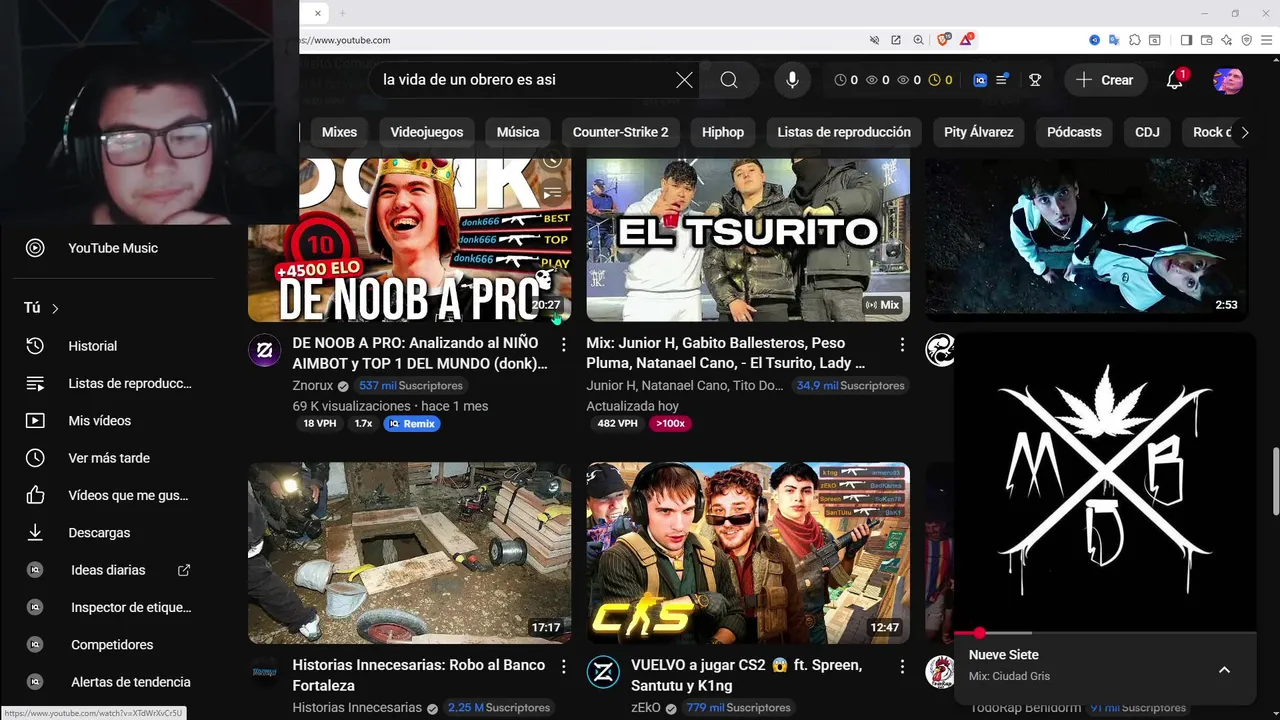Image resolution: width=1280 pixels, height=720 pixels.
Task: Open the browser extensions puzzle icon
Action: pos(1135,40)
